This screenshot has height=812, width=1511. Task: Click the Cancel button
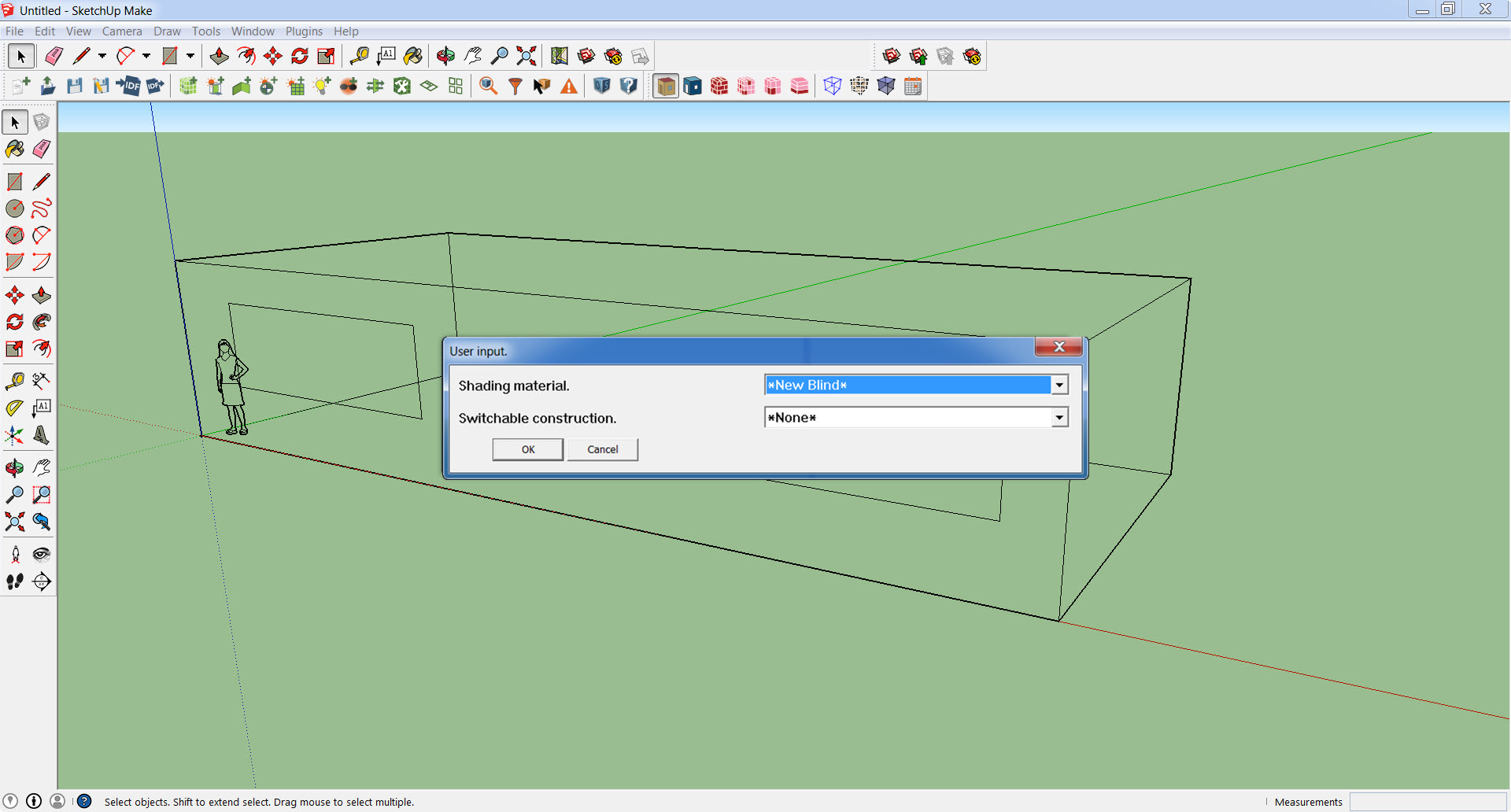(x=602, y=449)
